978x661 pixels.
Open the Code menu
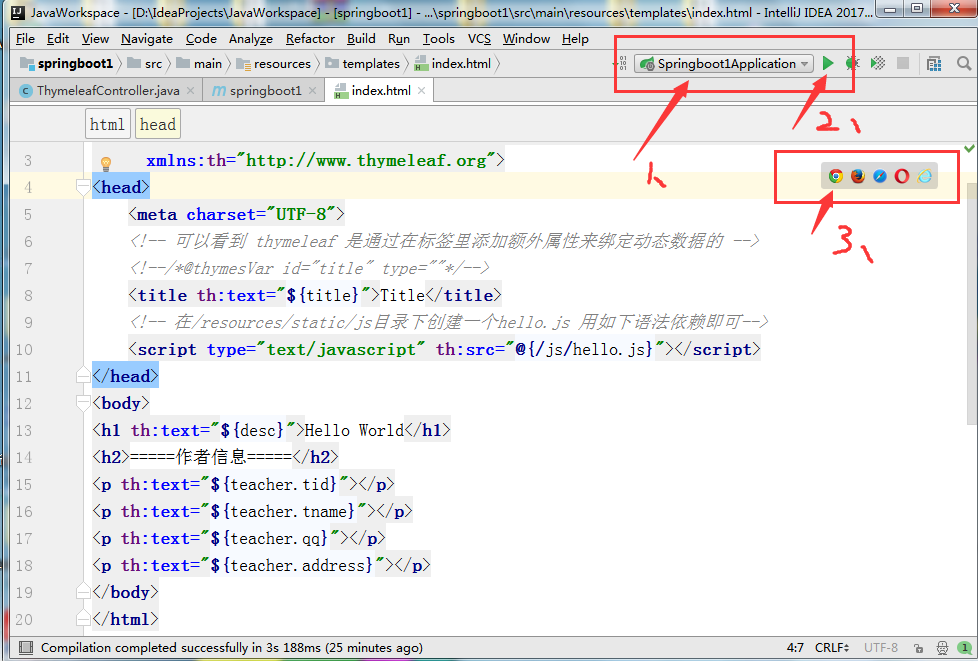pyautogui.click(x=201, y=39)
